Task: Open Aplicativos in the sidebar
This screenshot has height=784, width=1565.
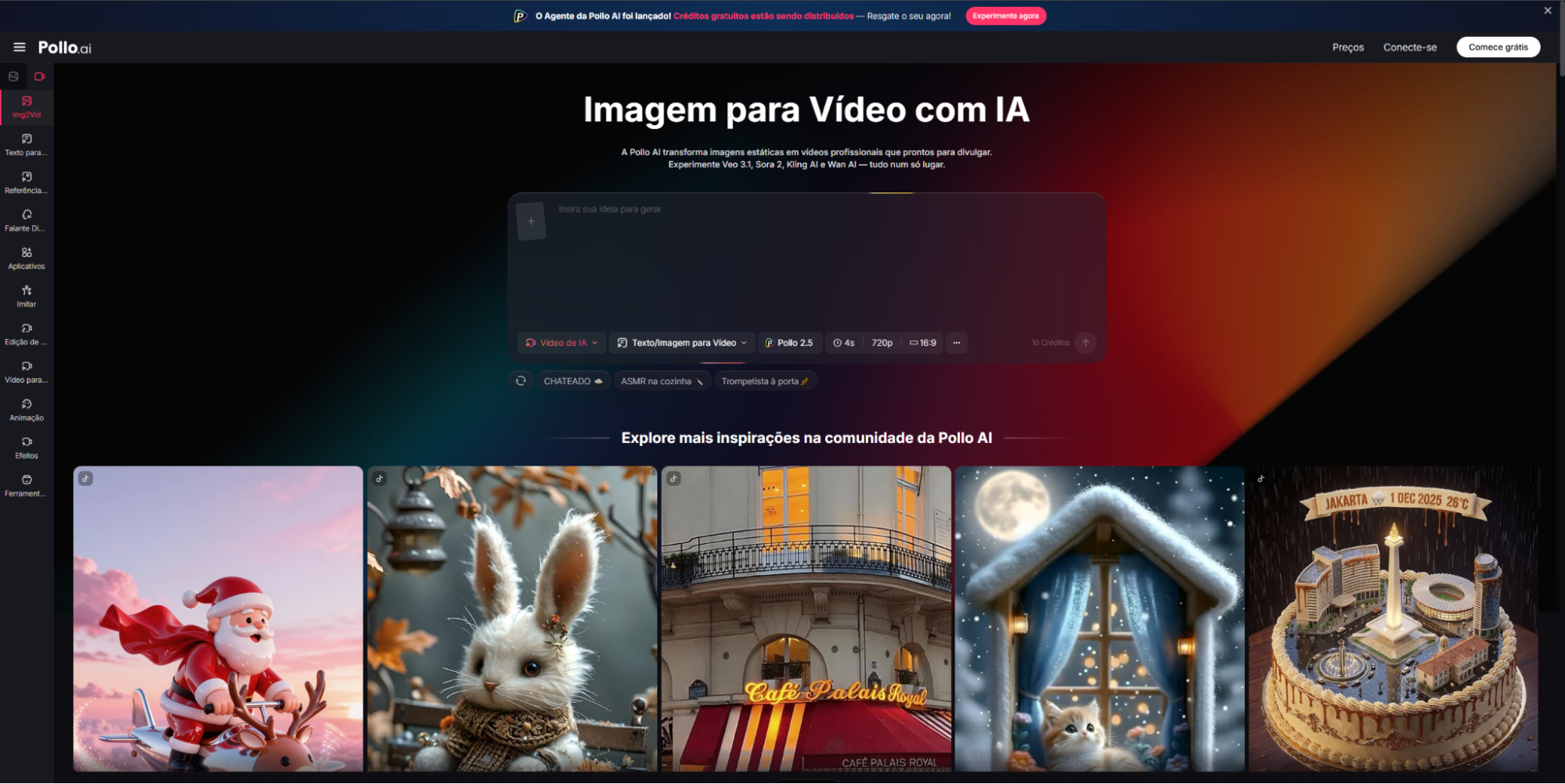Action: (27, 258)
